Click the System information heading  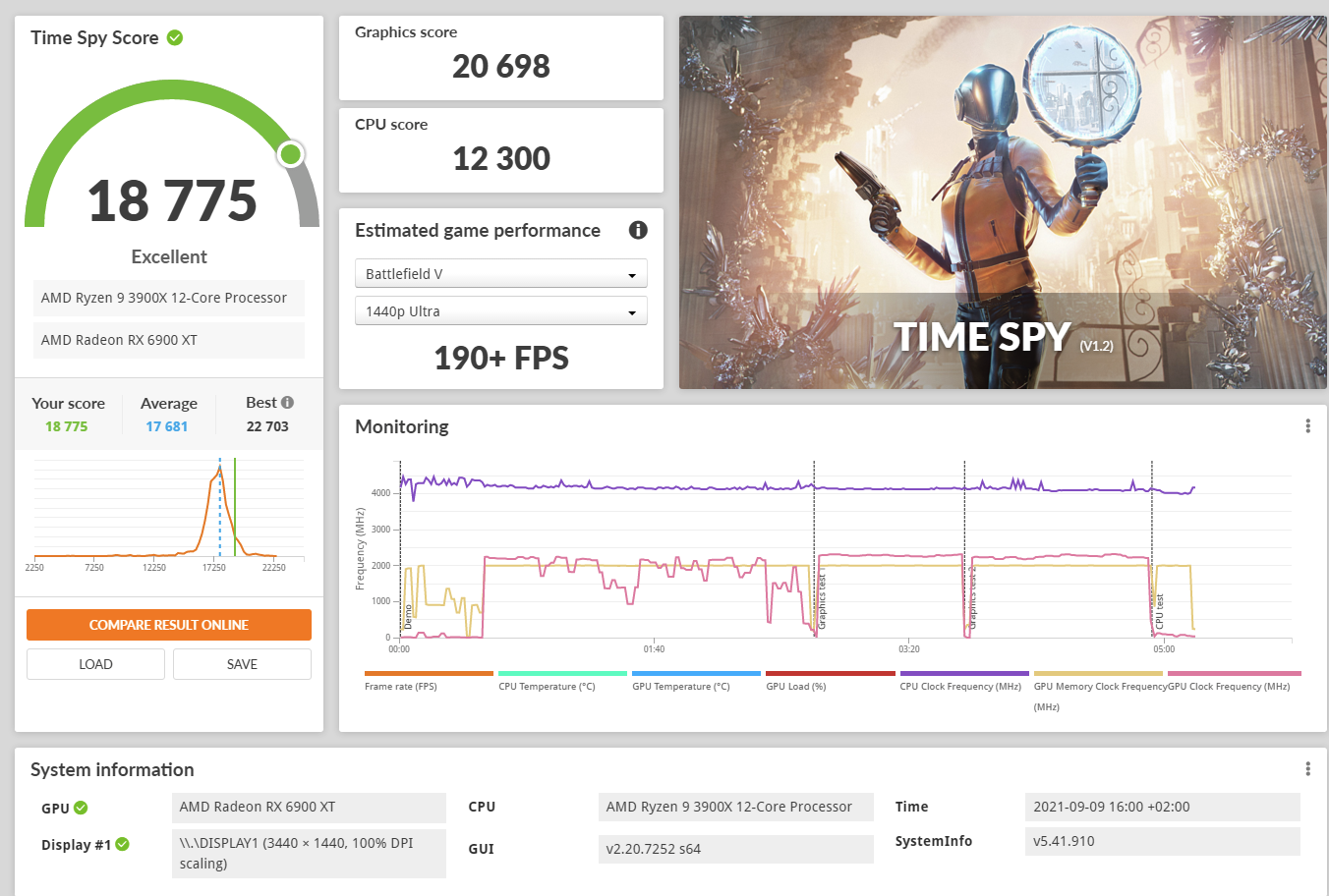point(112,769)
